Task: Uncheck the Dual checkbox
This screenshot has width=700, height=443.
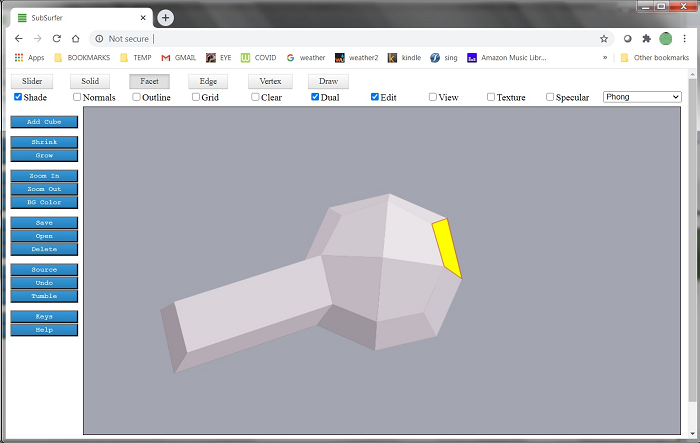Action: 315,97
